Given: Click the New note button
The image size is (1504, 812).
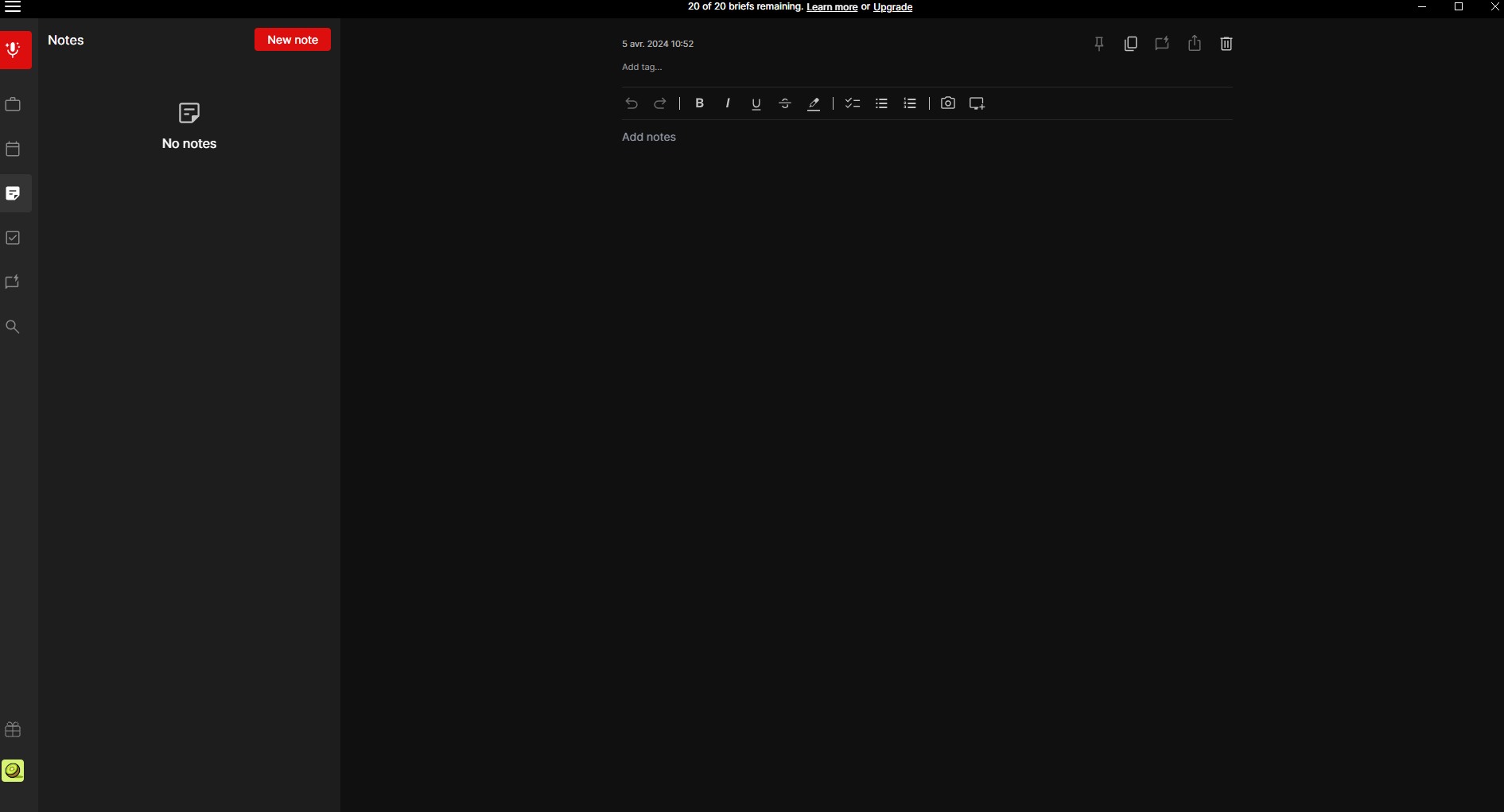Looking at the screenshot, I should pos(293,40).
